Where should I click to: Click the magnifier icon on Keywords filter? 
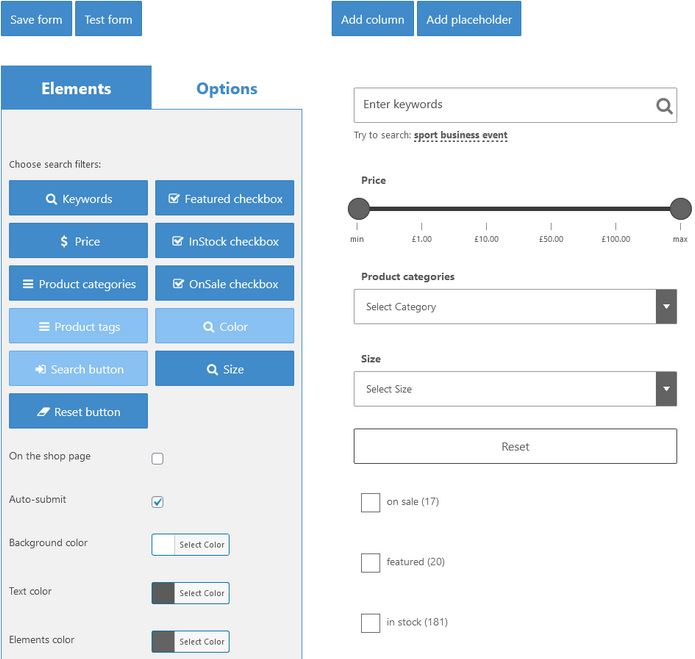tap(51, 199)
